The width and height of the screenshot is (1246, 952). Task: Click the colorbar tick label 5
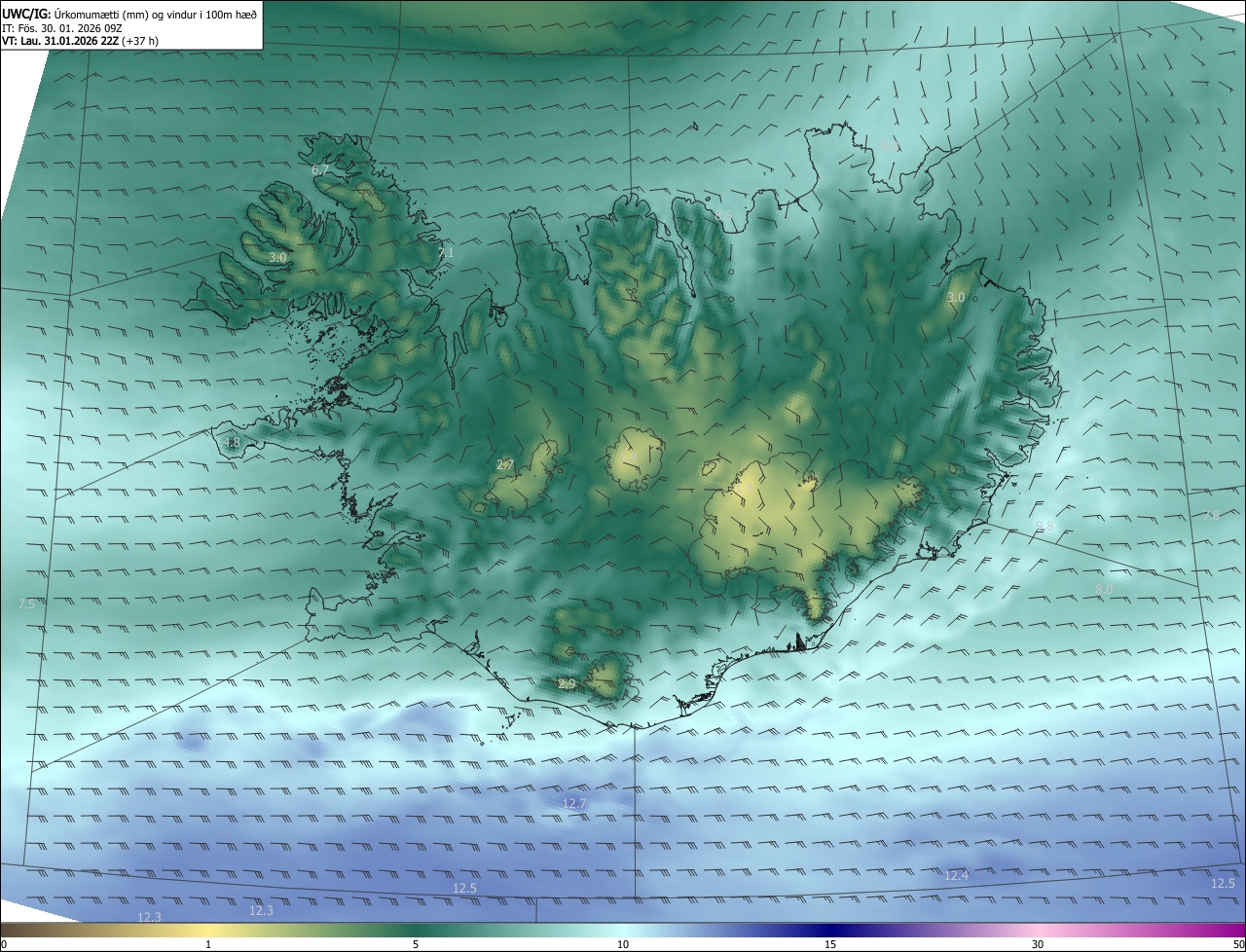click(416, 945)
